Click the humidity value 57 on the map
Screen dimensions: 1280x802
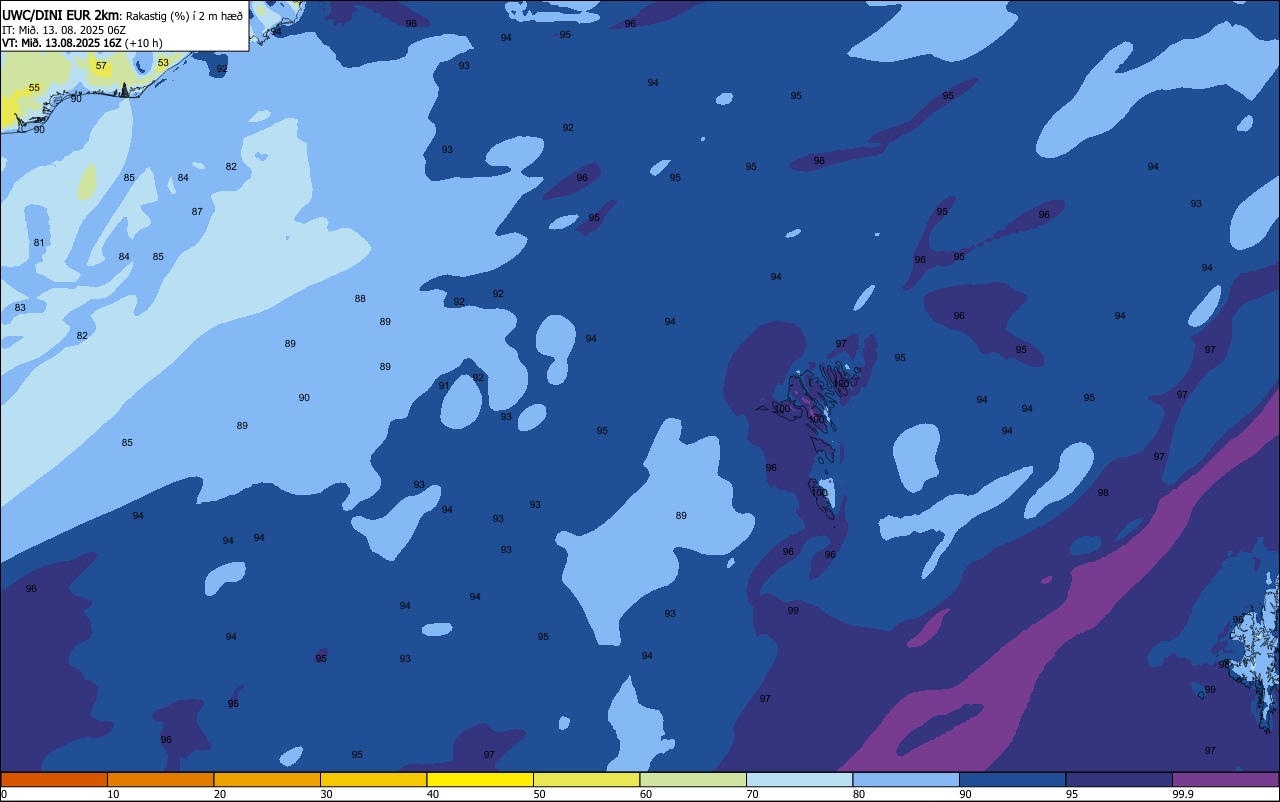(x=101, y=66)
